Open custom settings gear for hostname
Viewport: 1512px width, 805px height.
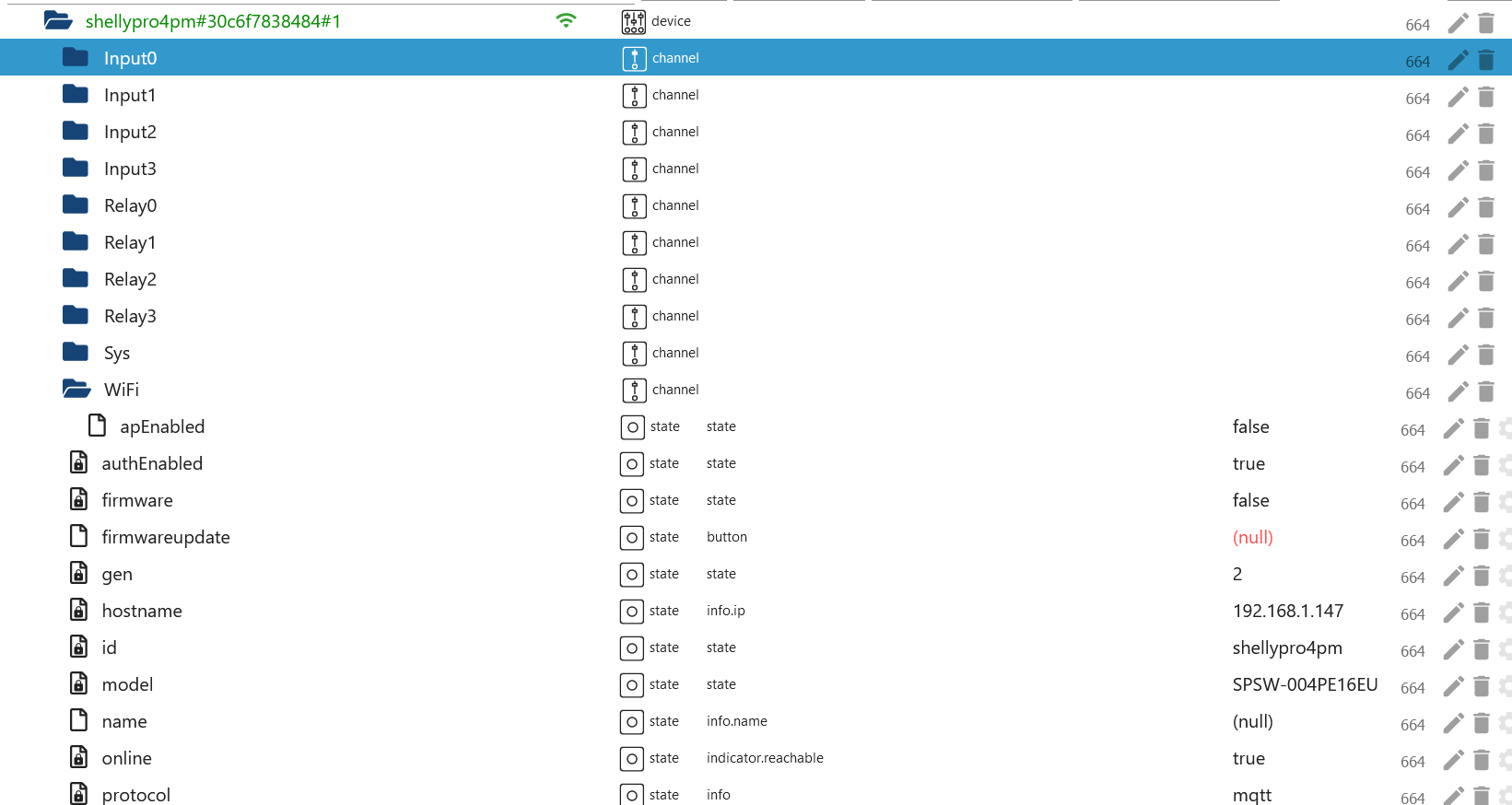point(1506,612)
